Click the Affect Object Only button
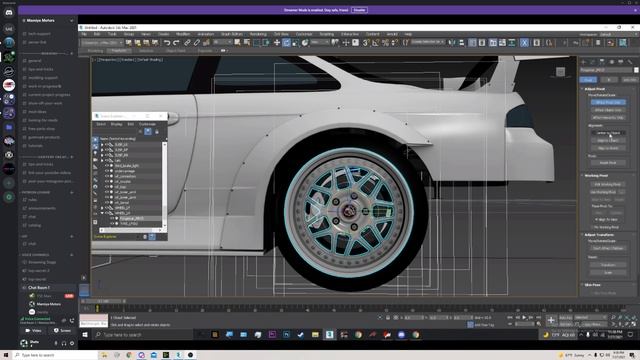The image size is (640, 360). (x=608, y=110)
